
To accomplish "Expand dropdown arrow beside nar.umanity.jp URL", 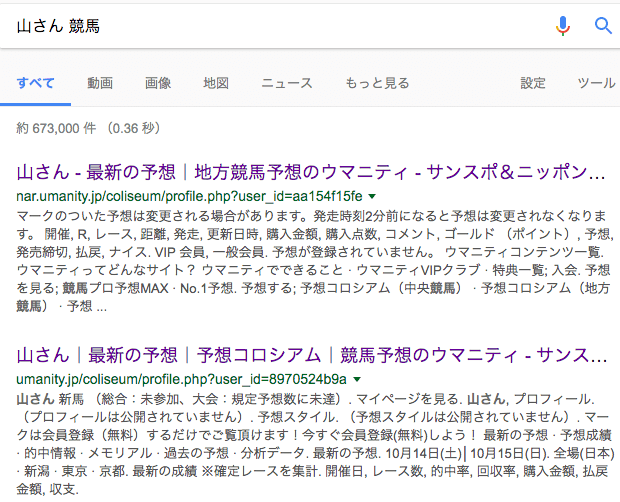I will click(372, 196).
